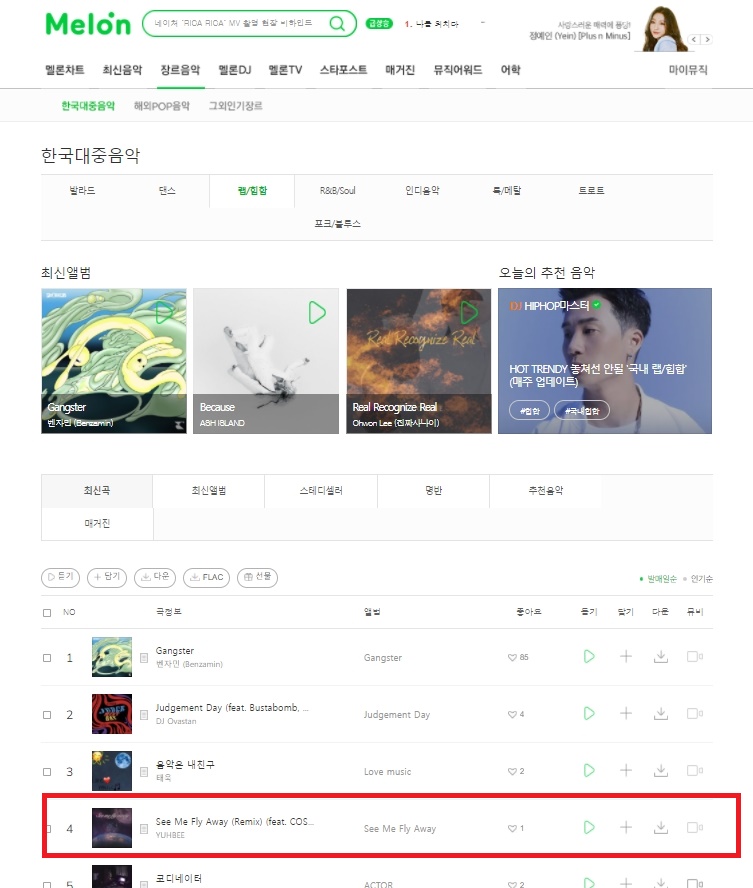Viewport: 753px width, 888px height.
Task: Click the FLAC download button
Action: (x=207, y=577)
